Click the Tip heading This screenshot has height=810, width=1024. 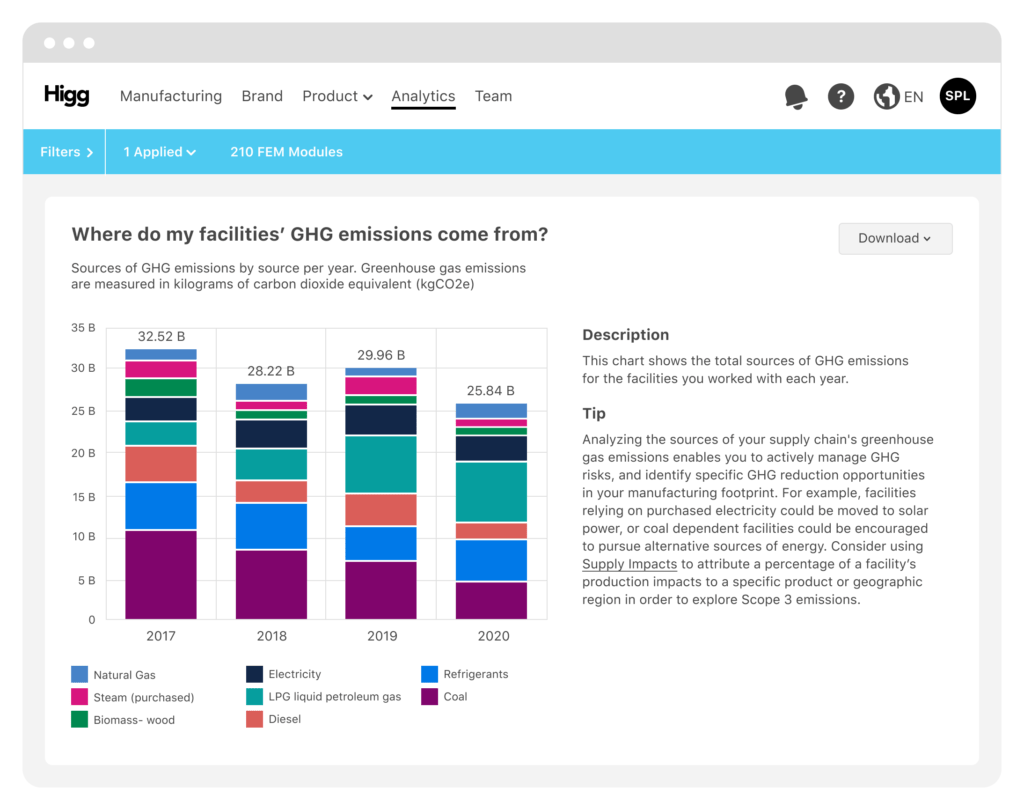pos(594,413)
